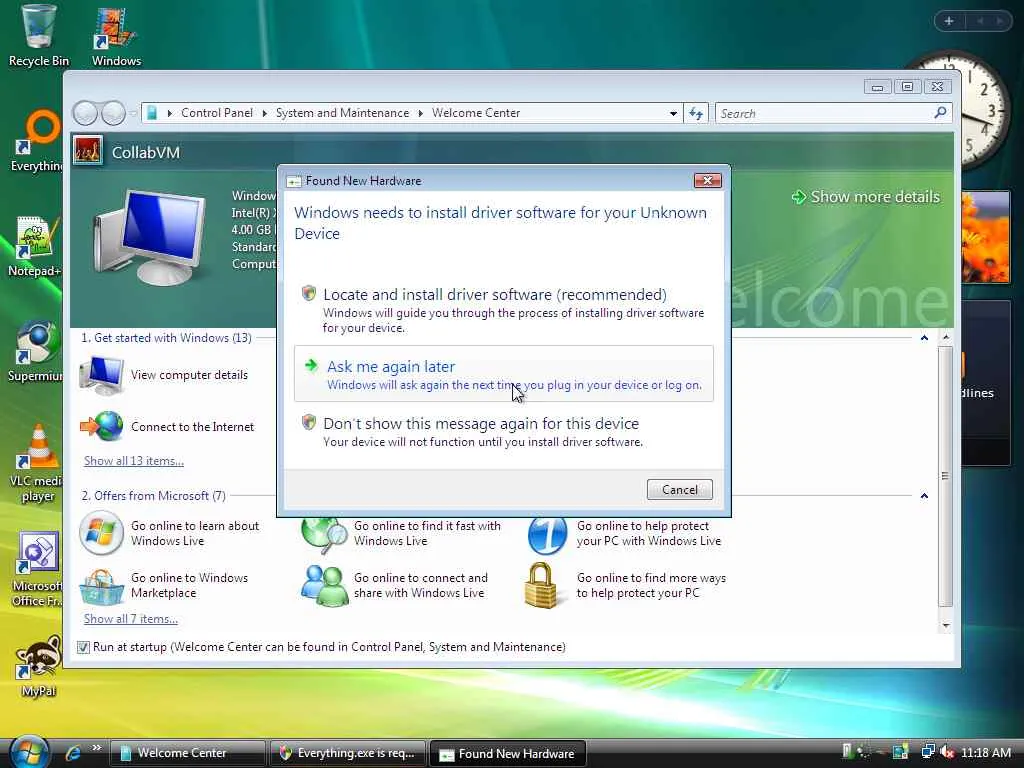Click the Forward navigation button
The image size is (1024, 768).
click(x=113, y=113)
